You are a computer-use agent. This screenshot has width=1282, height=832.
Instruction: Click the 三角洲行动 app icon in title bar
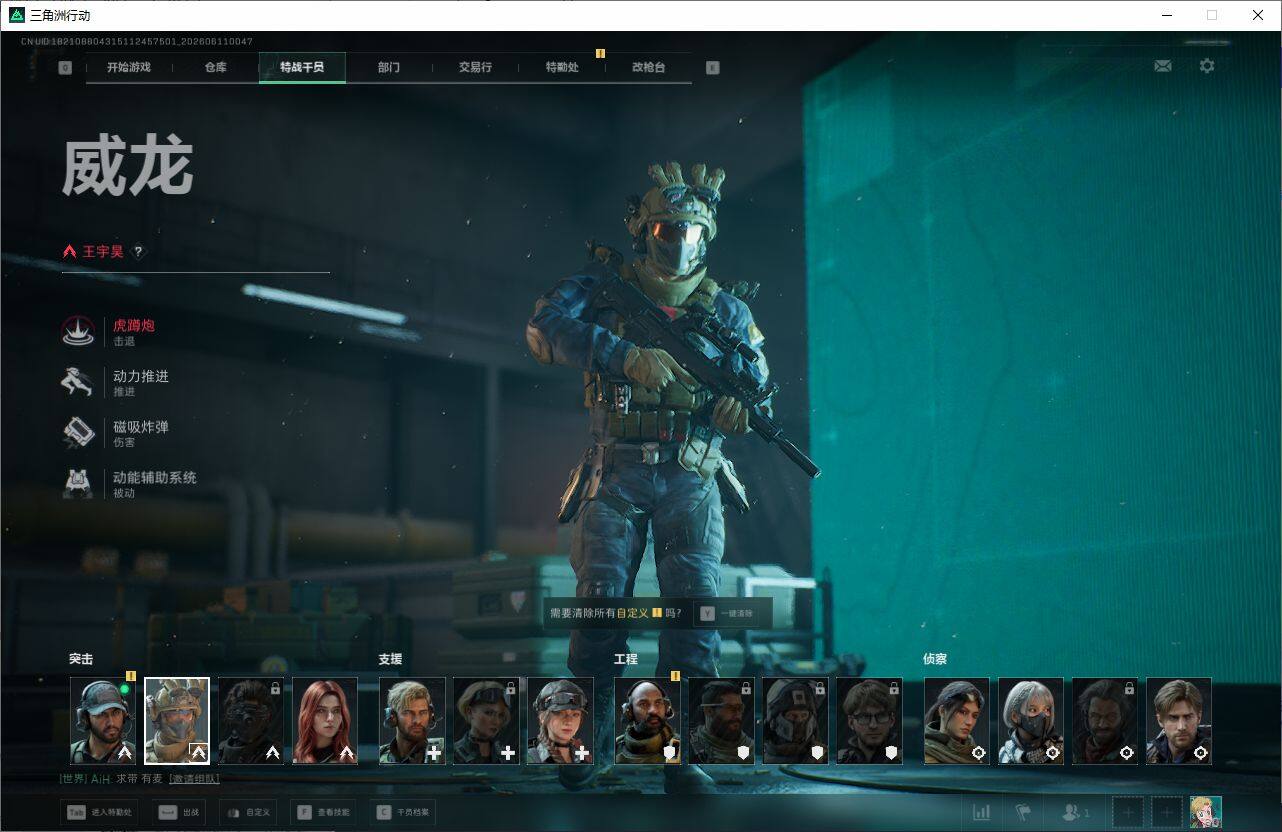click(x=17, y=15)
